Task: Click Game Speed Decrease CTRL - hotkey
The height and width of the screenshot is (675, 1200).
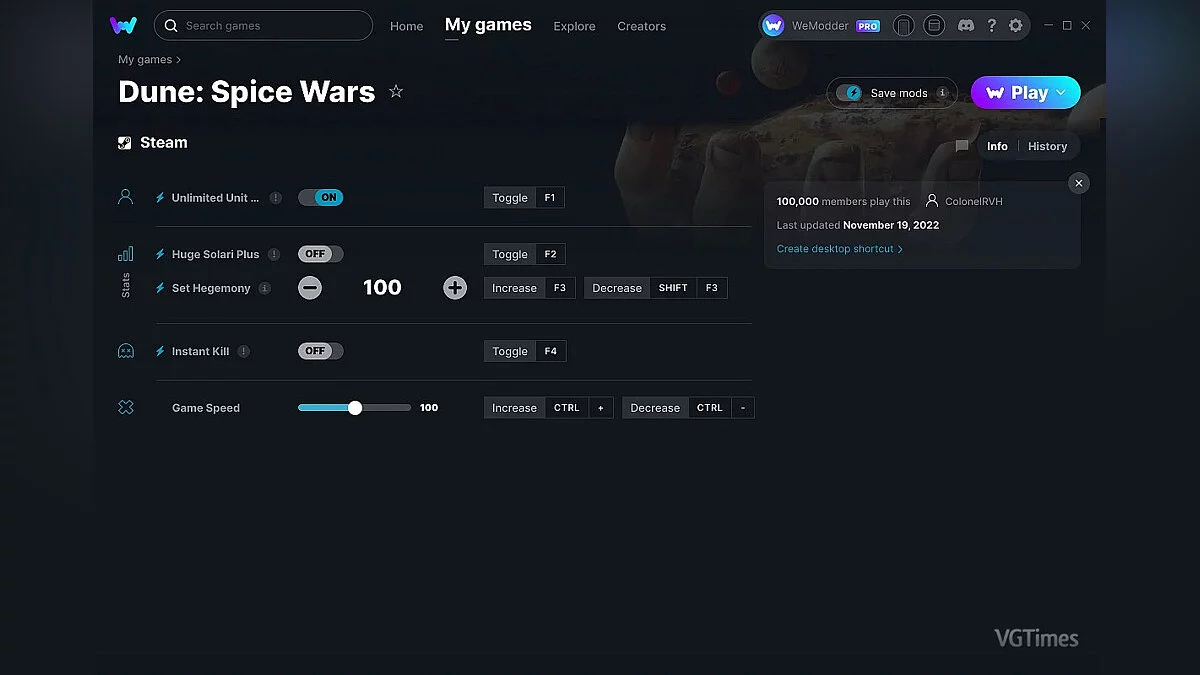Action: (688, 408)
